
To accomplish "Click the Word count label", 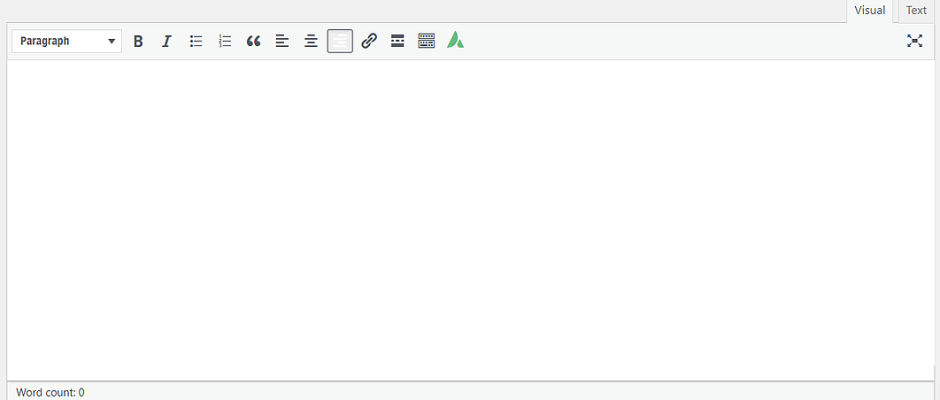I will (51, 392).
